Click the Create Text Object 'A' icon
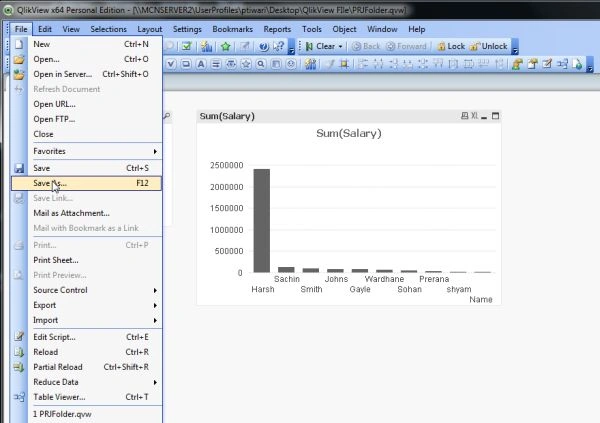Image resolution: width=600 pixels, height=423 pixels. 201,64
